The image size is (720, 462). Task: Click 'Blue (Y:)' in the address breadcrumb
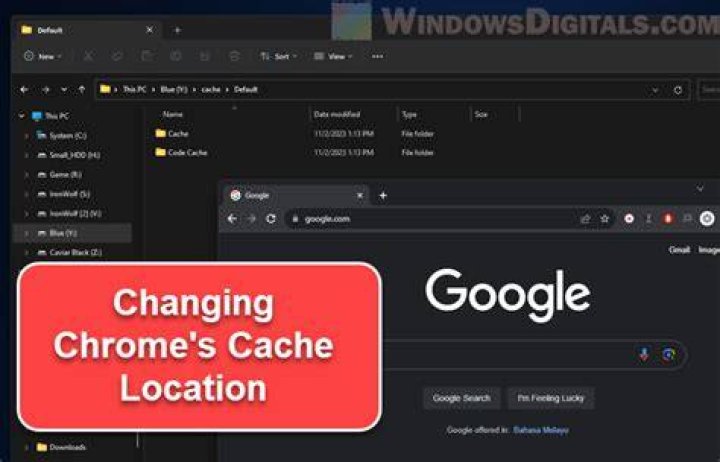point(174,90)
